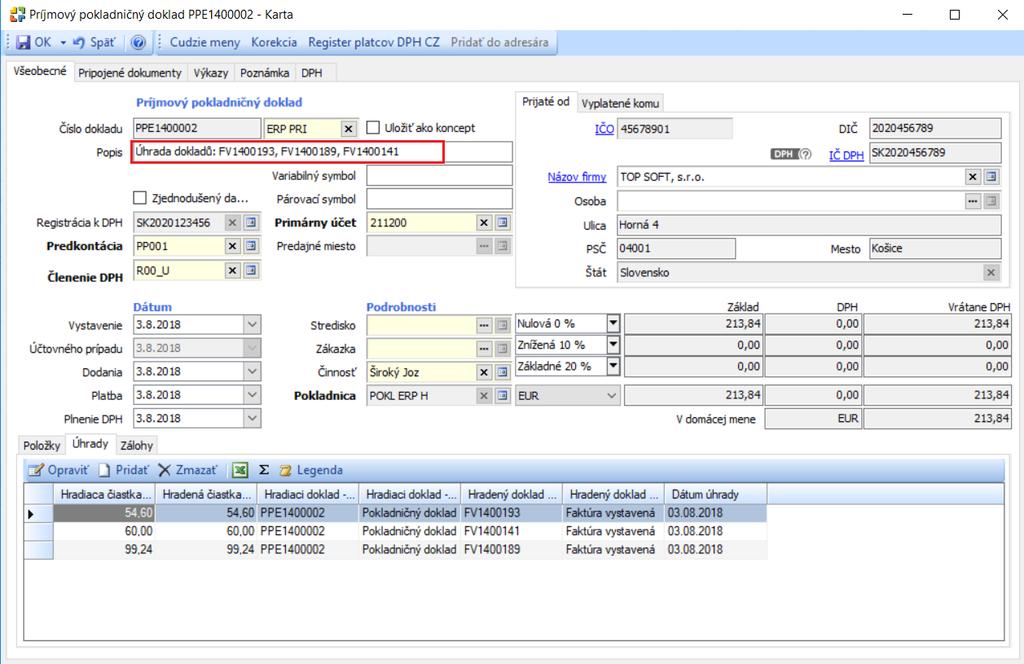
Task: Switch to the Položky tab
Action: tap(42, 445)
